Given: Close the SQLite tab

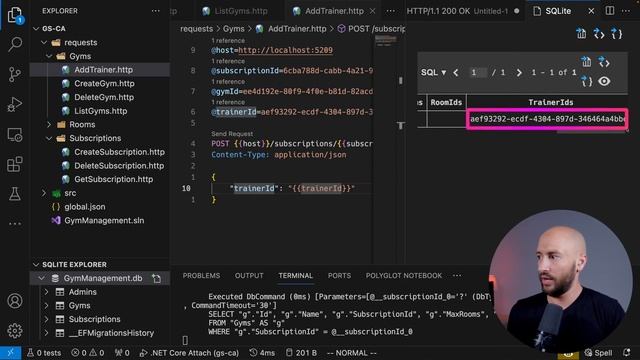Looking at the screenshot, I should (x=591, y=11).
